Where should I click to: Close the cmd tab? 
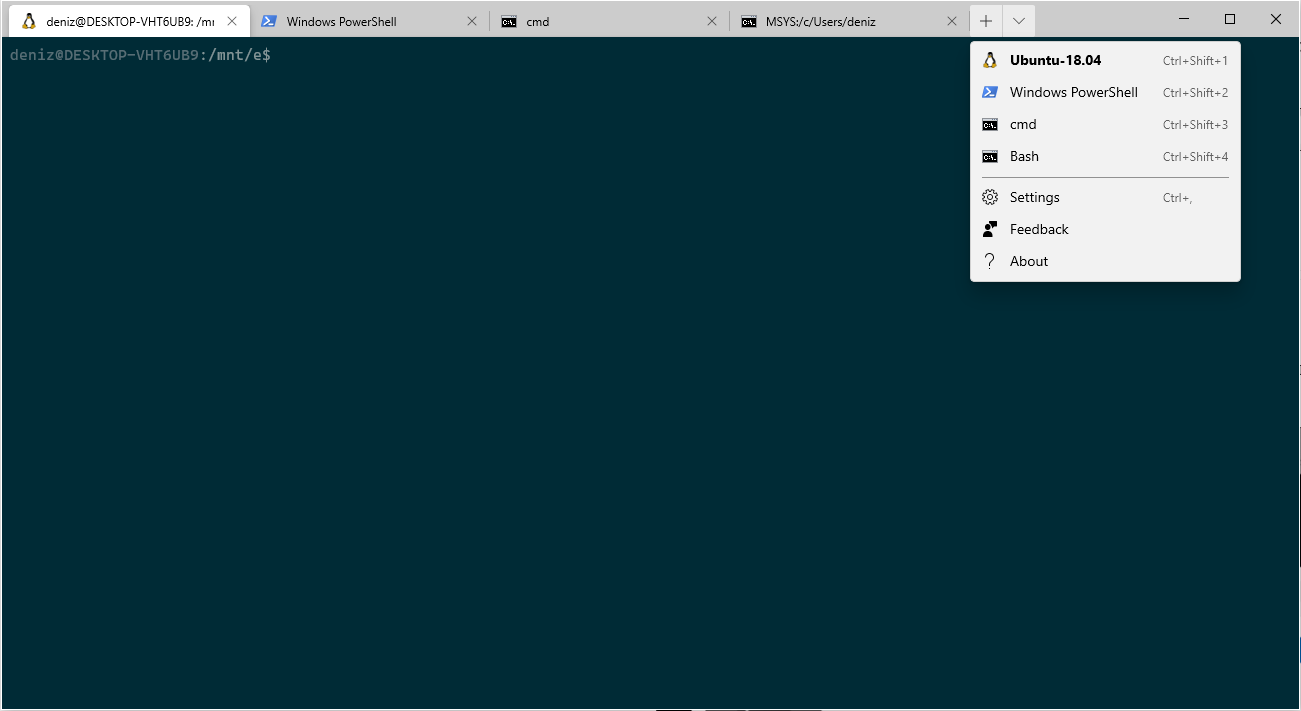coord(712,21)
